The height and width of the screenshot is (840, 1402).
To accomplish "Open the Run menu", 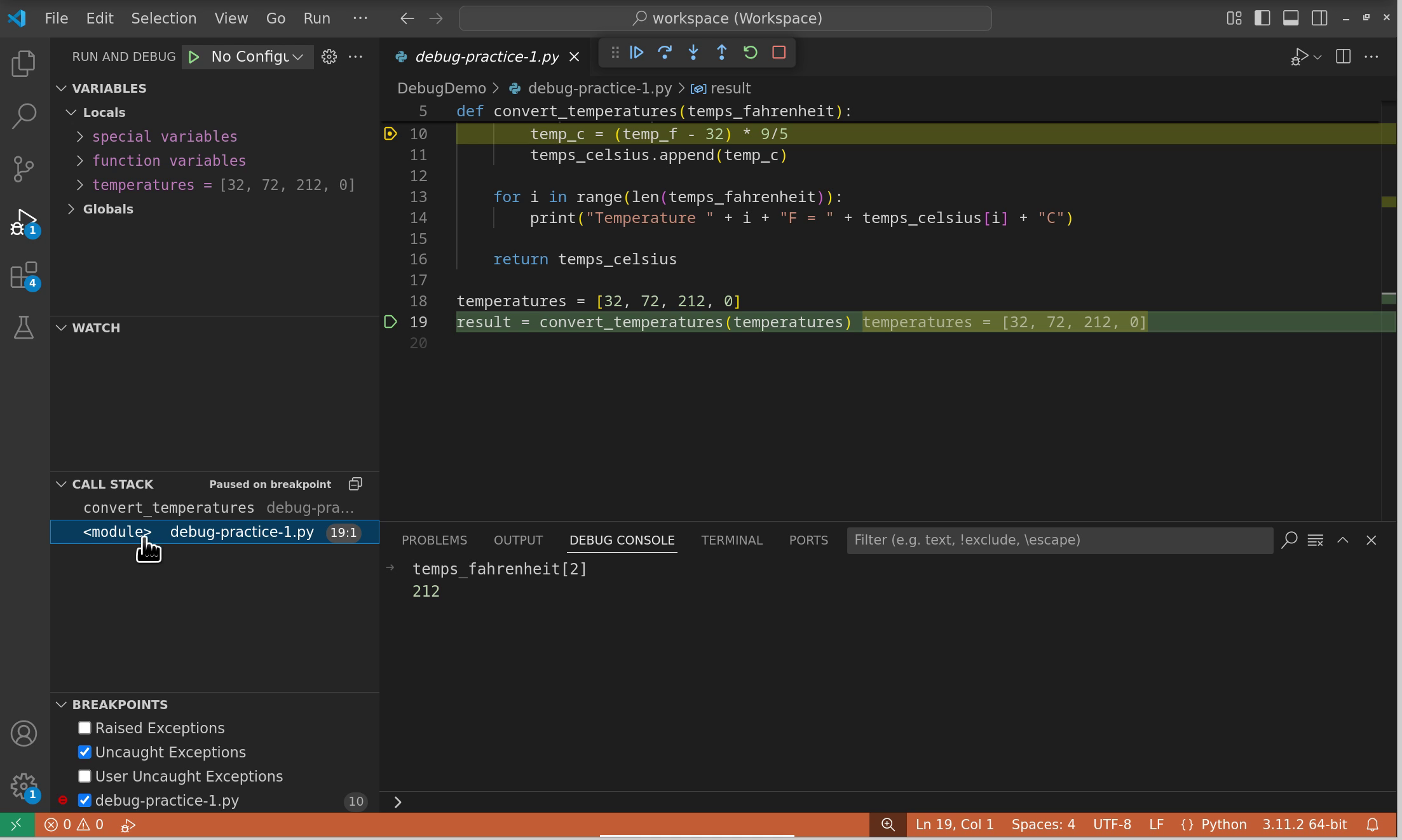I will pyautogui.click(x=316, y=18).
